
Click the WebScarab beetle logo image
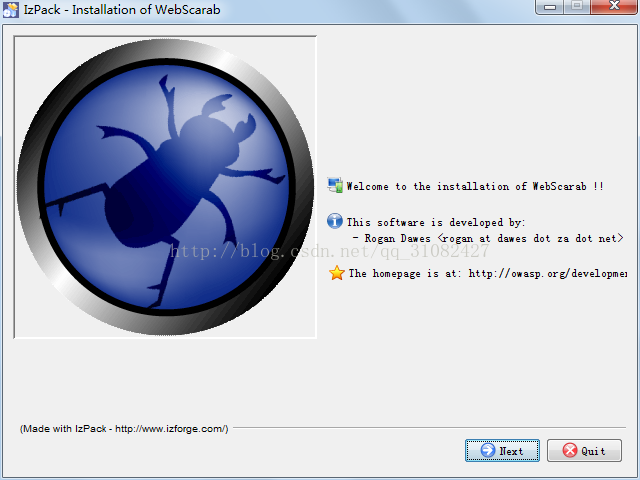[165, 187]
